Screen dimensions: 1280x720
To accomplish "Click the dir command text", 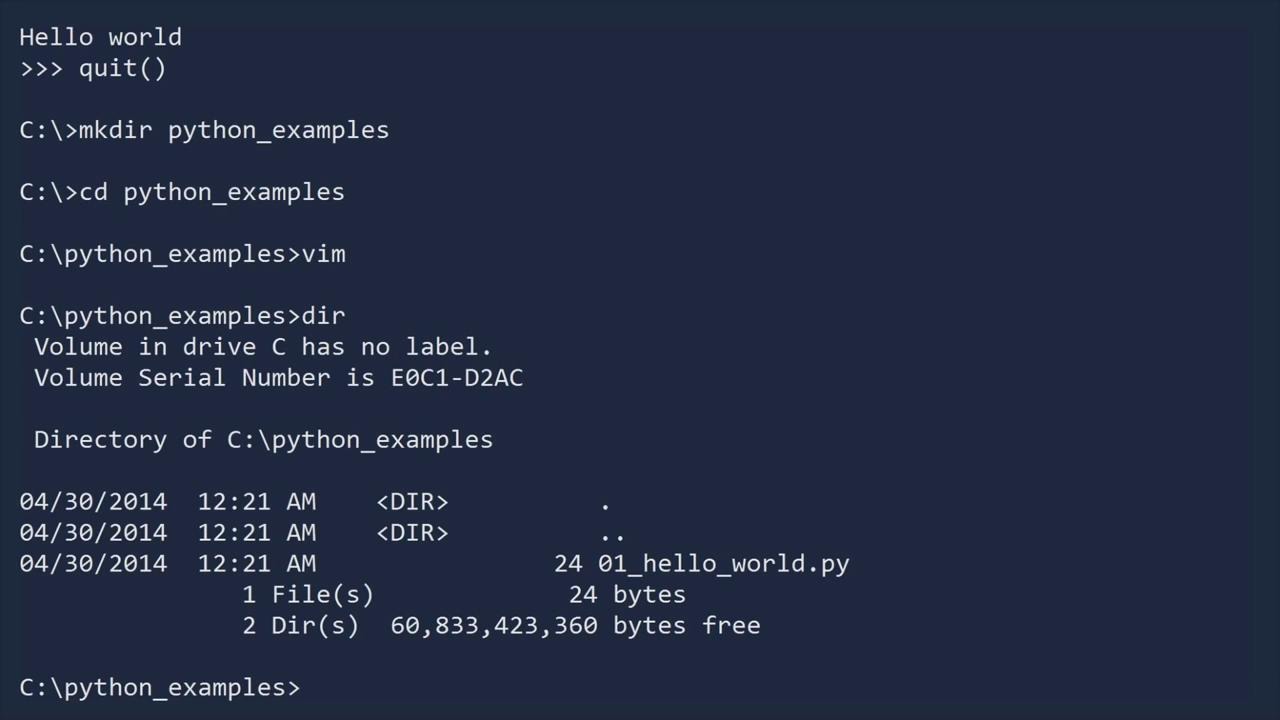I will point(324,316).
